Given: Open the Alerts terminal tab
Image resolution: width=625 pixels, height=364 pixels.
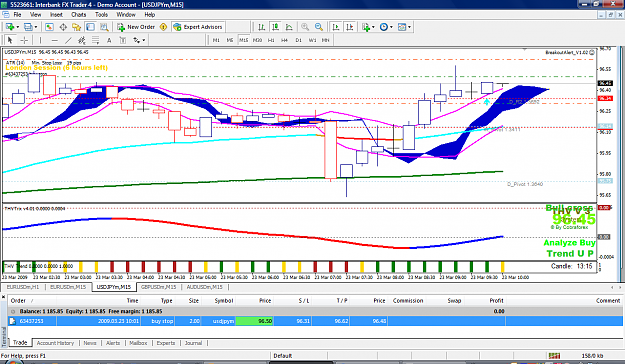Looking at the screenshot, I should pos(113,343).
